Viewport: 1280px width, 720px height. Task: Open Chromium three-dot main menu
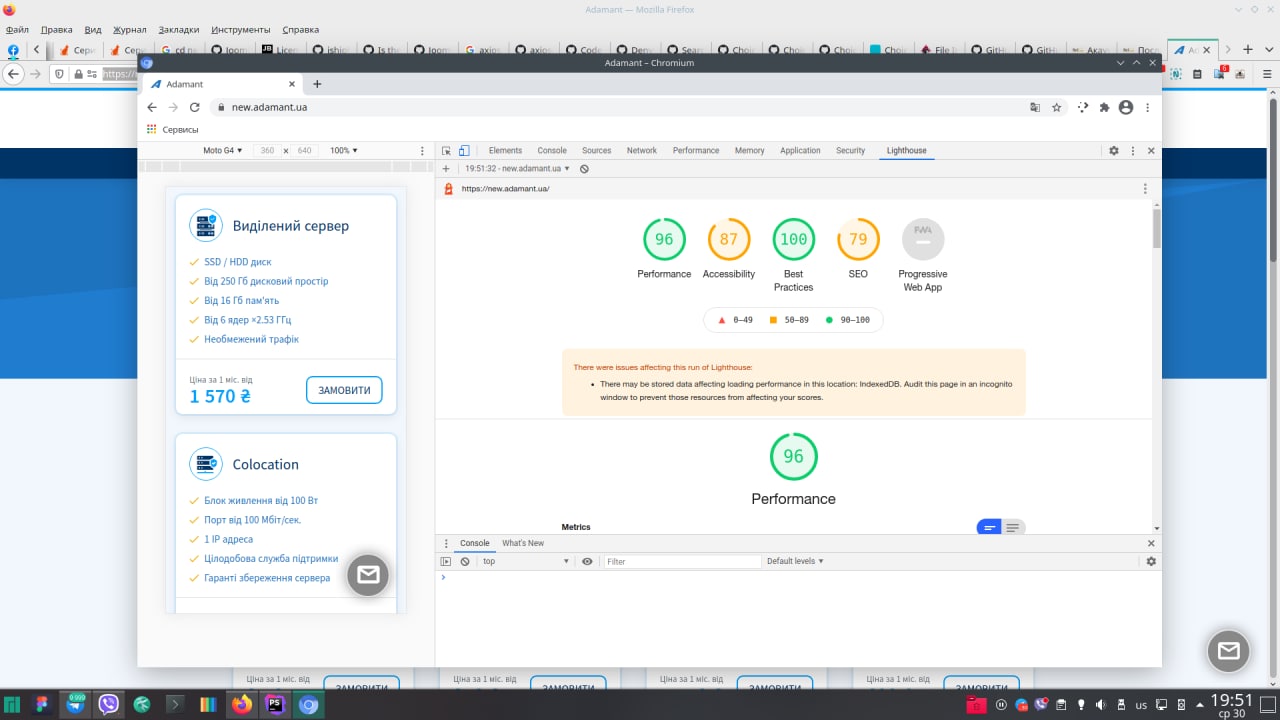tap(1147, 107)
